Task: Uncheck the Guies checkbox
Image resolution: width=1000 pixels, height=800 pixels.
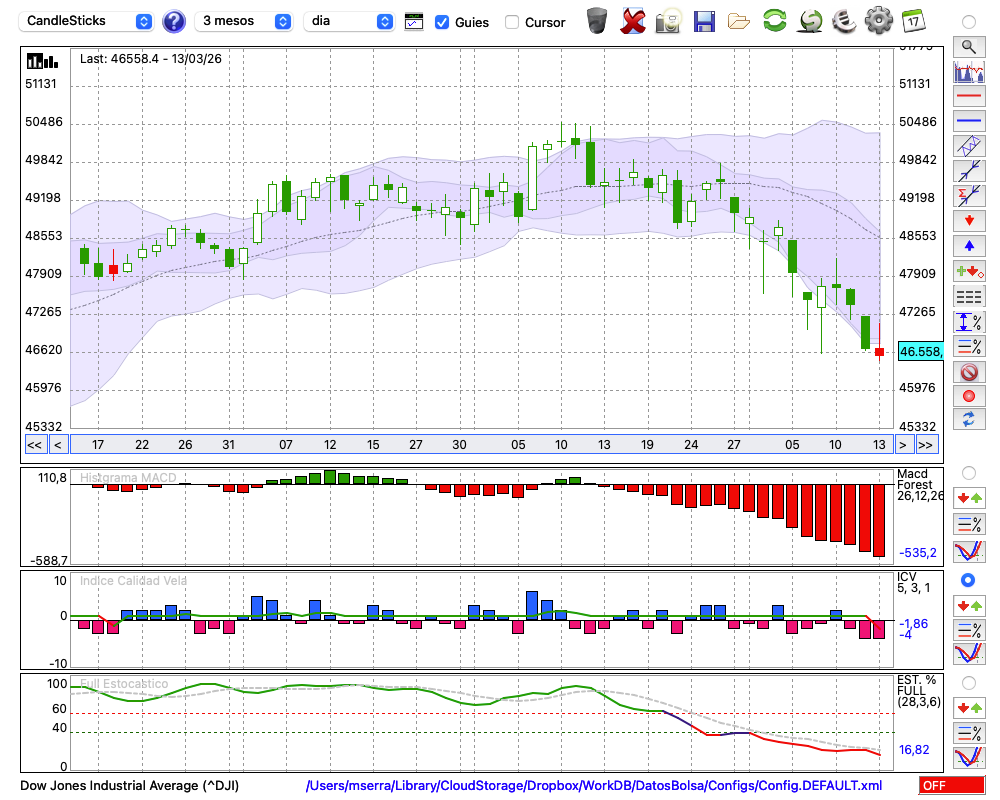Action: coord(441,22)
